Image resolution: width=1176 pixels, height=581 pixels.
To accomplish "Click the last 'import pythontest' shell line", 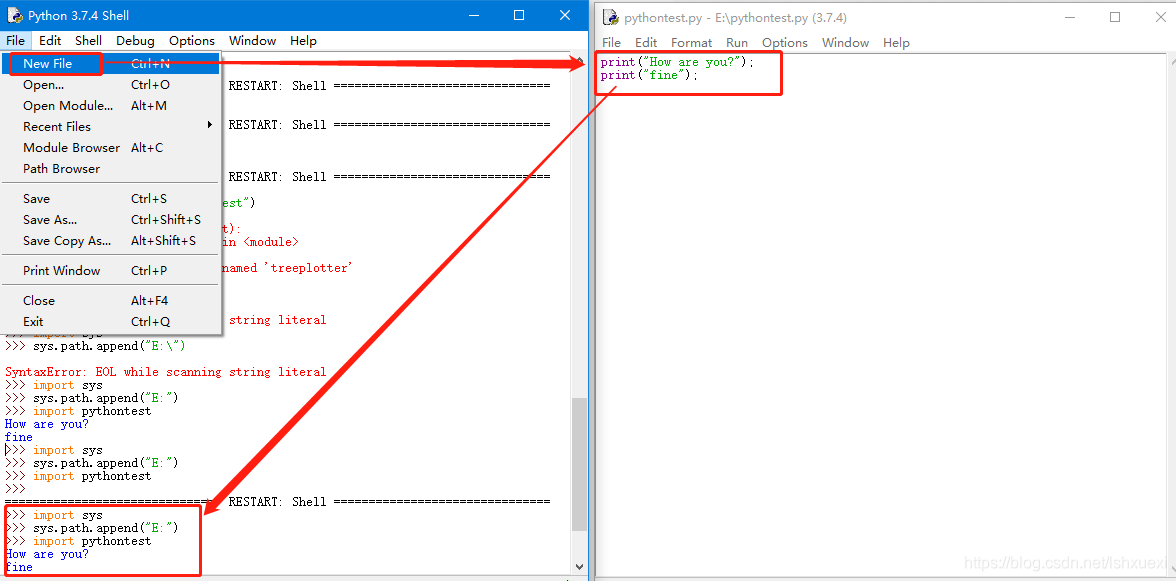I will point(78,541).
